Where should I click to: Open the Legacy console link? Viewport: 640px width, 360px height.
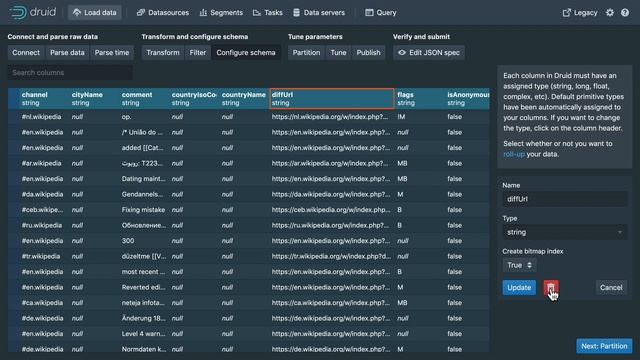tap(580, 13)
